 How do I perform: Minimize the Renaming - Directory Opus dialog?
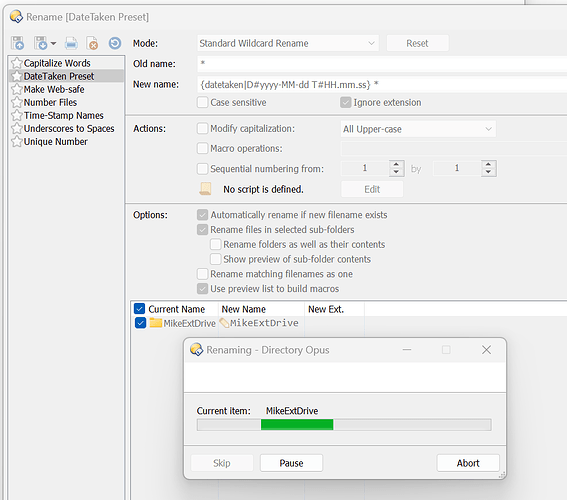coord(407,350)
